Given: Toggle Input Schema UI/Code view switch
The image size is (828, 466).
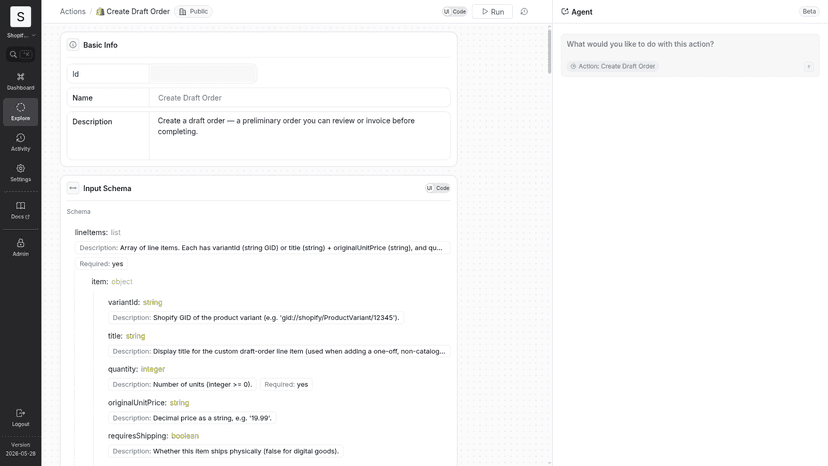Looking at the screenshot, I should 438,188.
